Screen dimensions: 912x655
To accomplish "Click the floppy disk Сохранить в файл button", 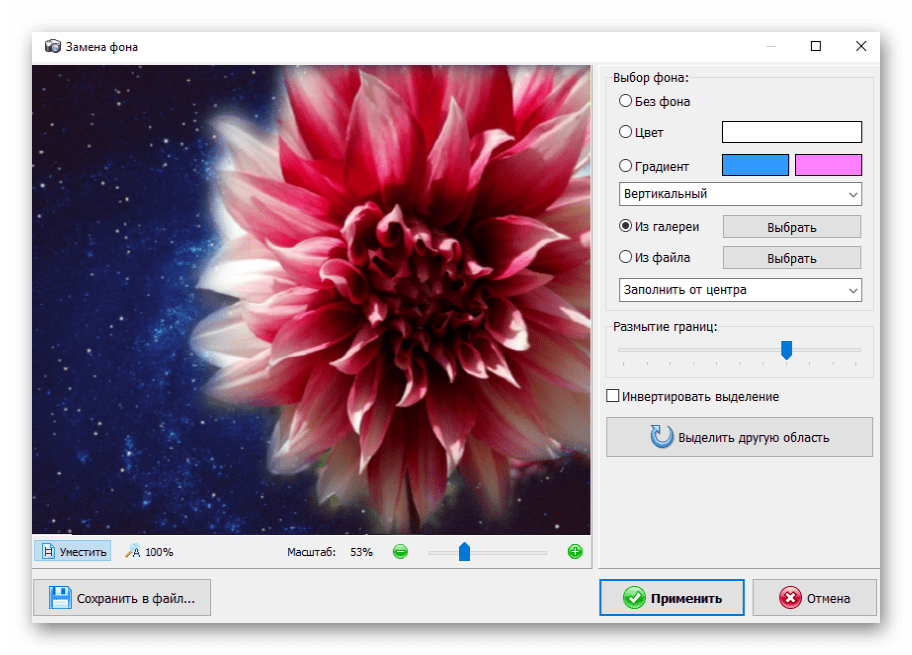I will tap(122, 598).
